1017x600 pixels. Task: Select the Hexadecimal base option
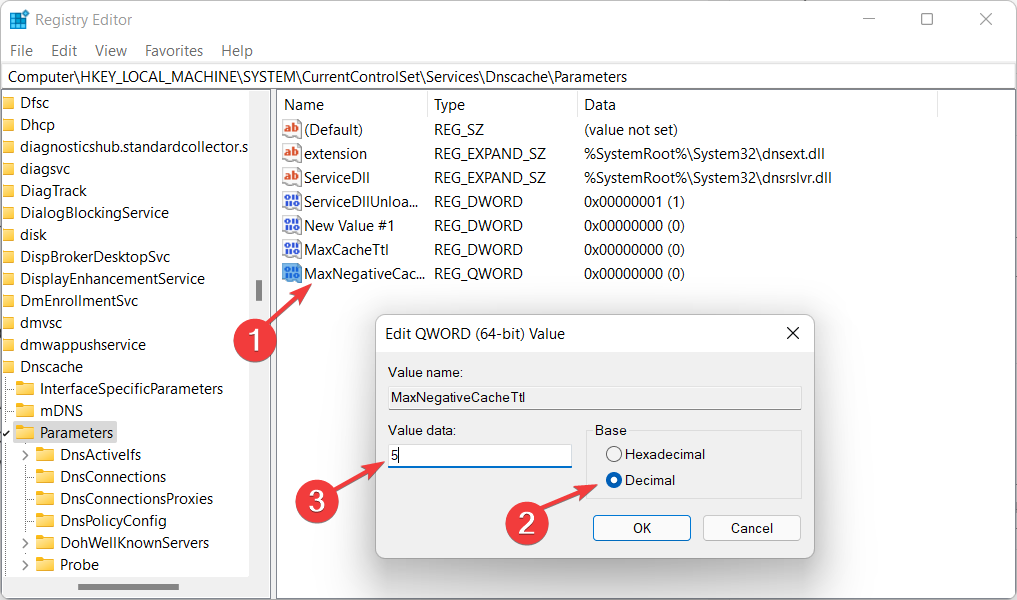pyautogui.click(x=614, y=454)
